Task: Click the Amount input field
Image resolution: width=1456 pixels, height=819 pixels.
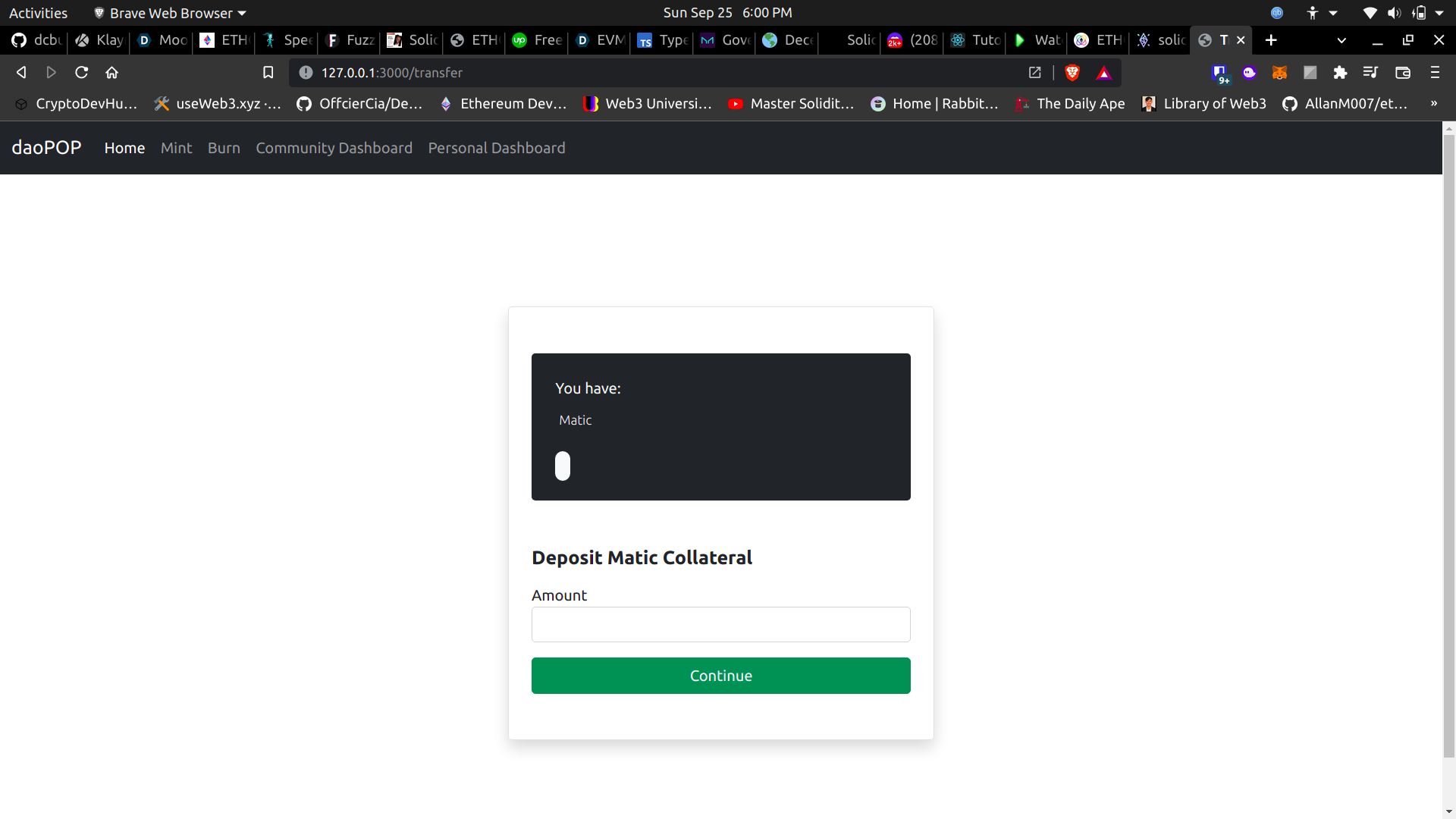Action: (720, 624)
